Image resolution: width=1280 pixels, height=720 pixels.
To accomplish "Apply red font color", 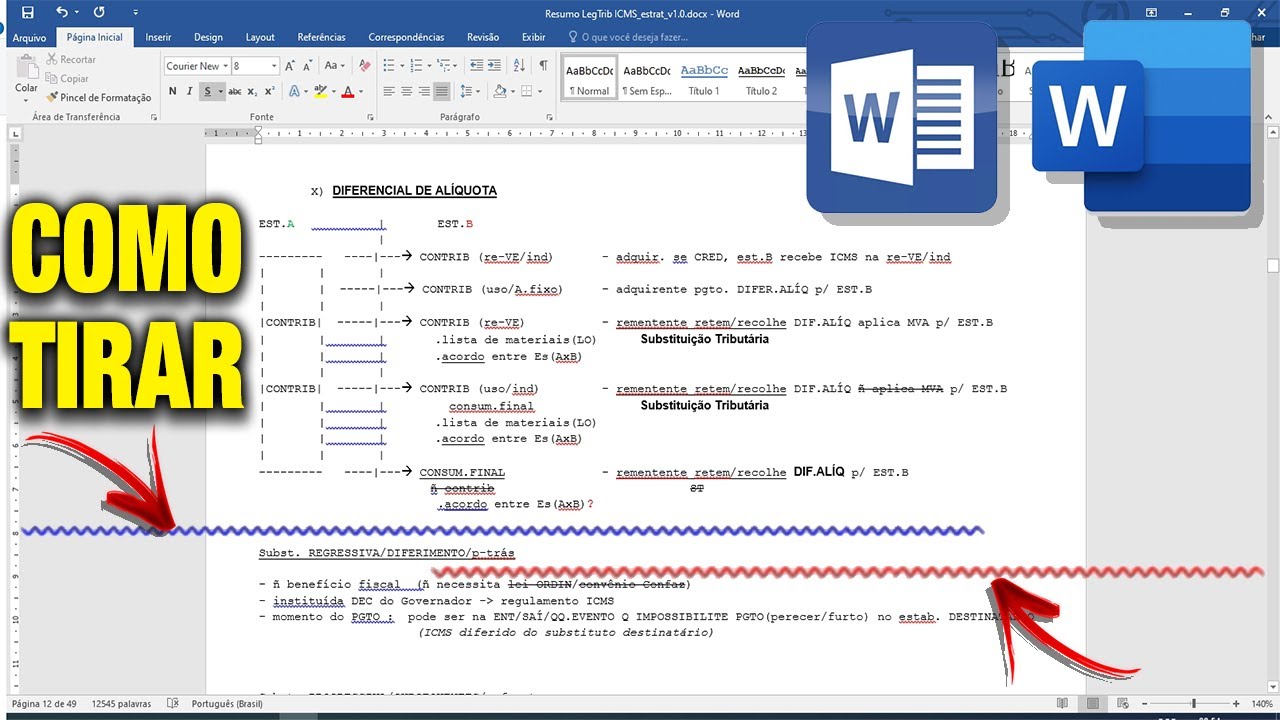I will [347, 91].
